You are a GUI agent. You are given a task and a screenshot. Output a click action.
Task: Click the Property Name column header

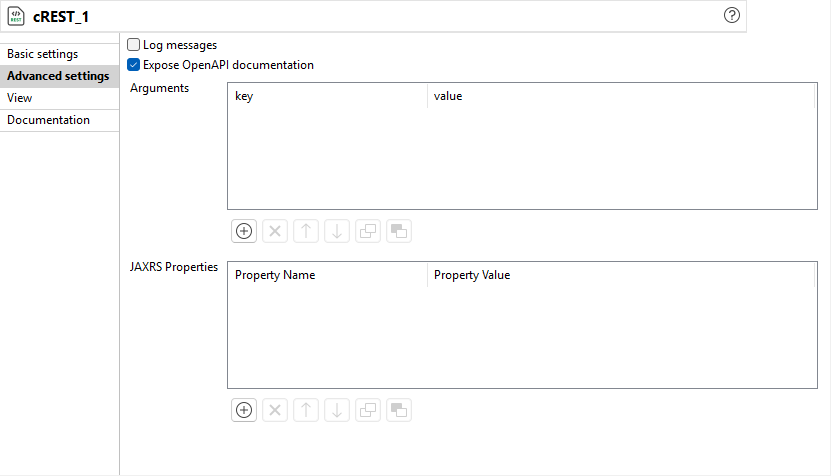(x=328, y=275)
